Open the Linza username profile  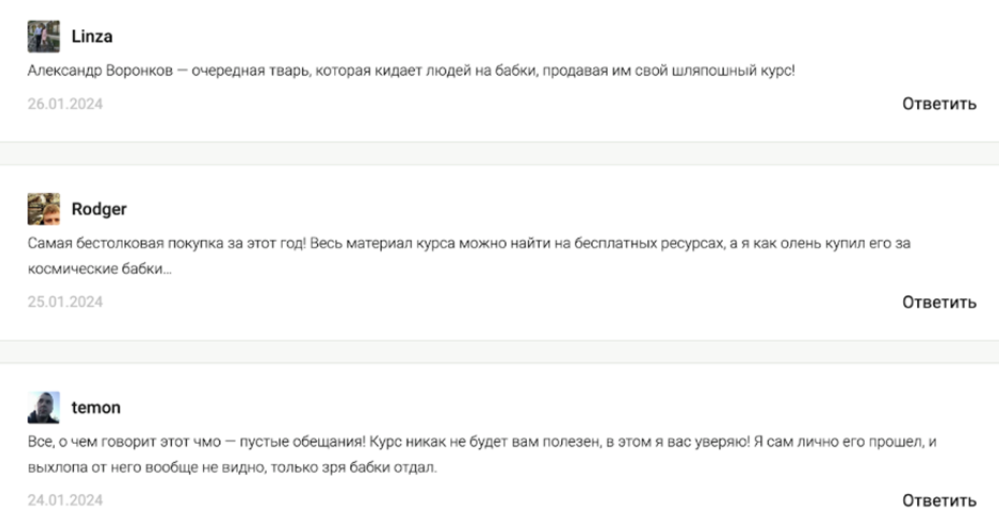click(x=92, y=37)
